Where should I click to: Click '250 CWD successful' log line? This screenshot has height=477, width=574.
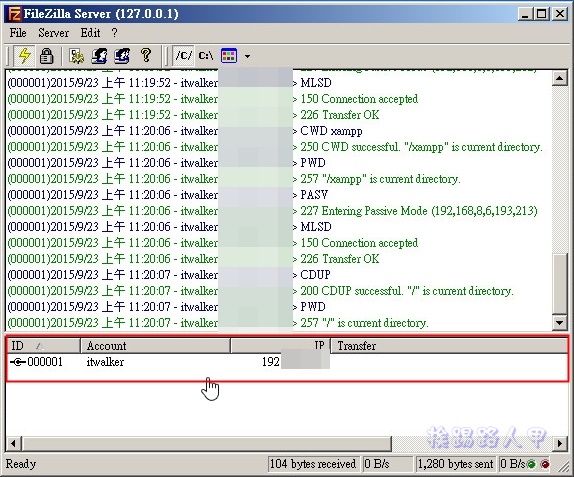[x=275, y=147]
